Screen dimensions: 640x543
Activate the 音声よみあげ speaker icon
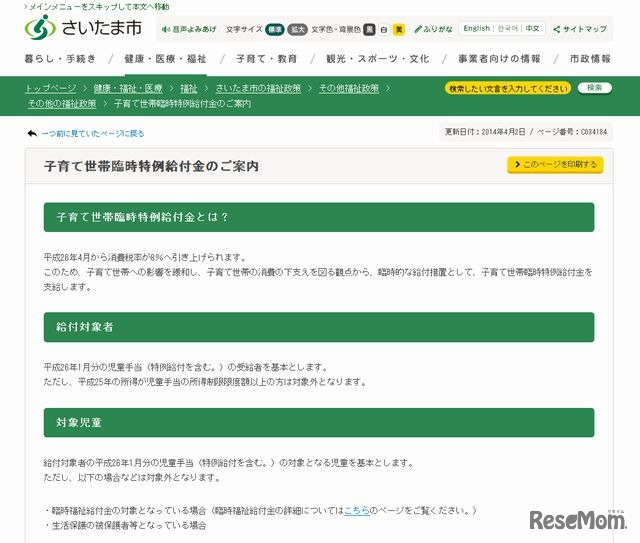(165, 29)
